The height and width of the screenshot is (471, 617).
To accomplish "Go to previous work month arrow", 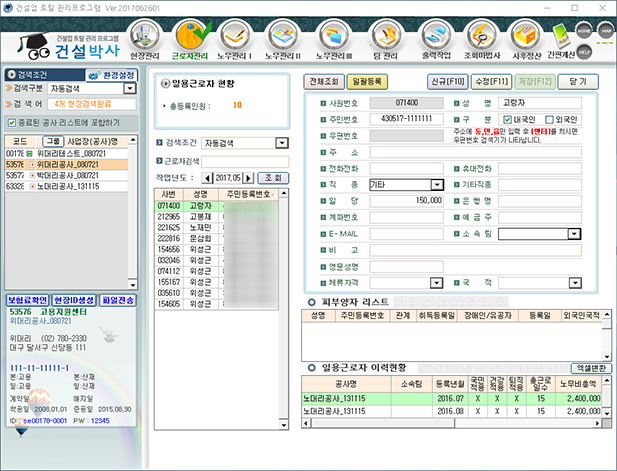I will (x=207, y=178).
